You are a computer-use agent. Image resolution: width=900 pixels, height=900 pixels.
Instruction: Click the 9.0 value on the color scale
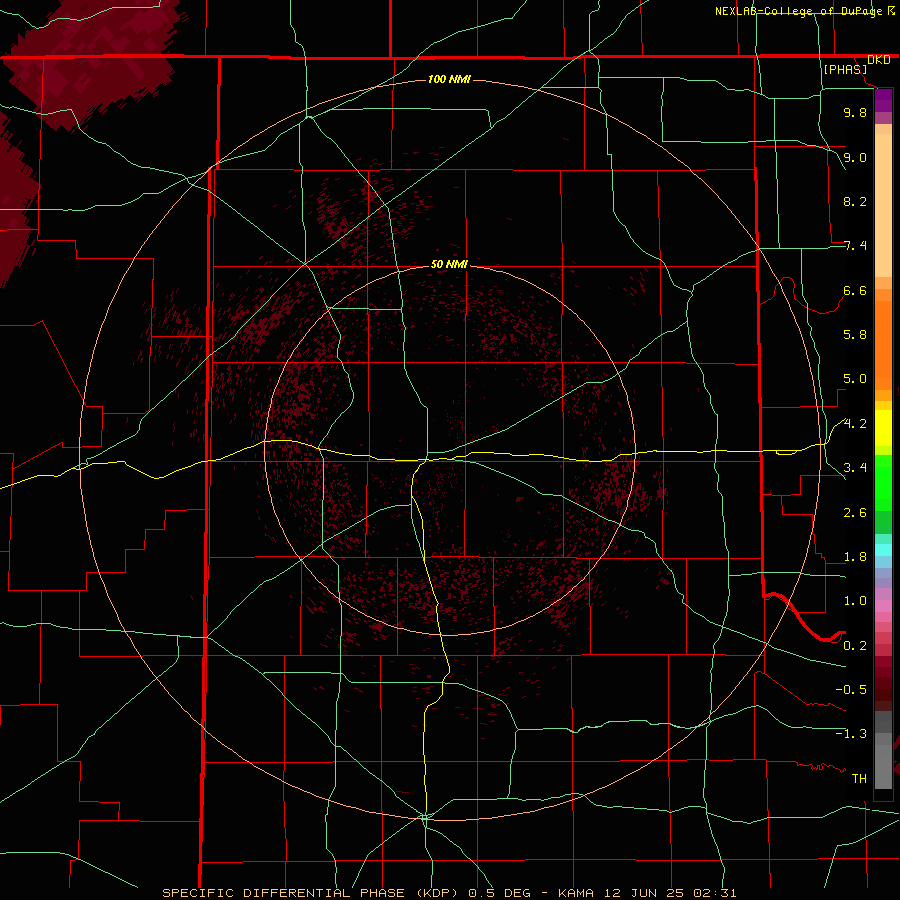855,157
